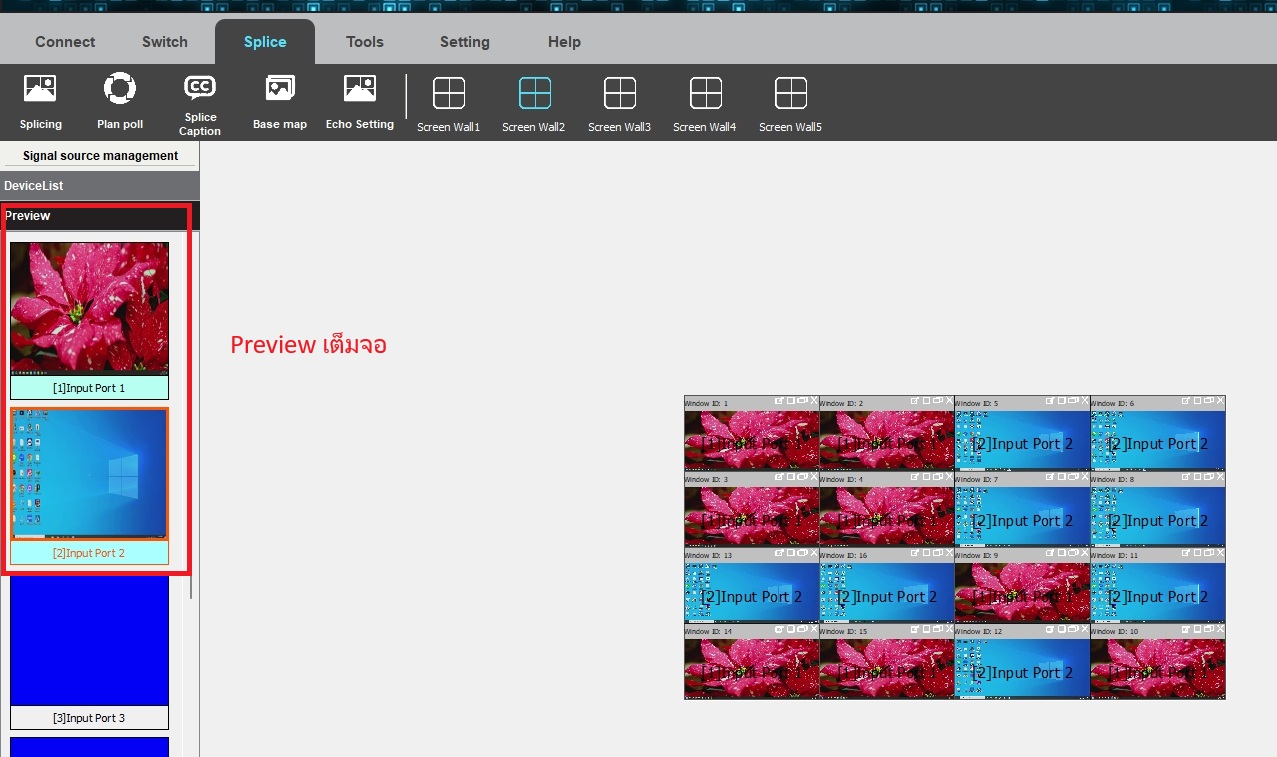
Task: Expand the DeviceList panel
Action: tap(100, 186)
